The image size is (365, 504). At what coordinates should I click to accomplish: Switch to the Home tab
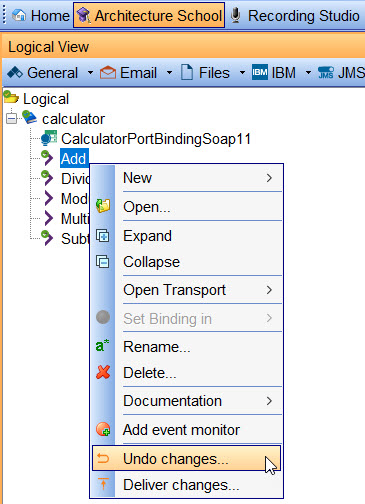[40, 15]
